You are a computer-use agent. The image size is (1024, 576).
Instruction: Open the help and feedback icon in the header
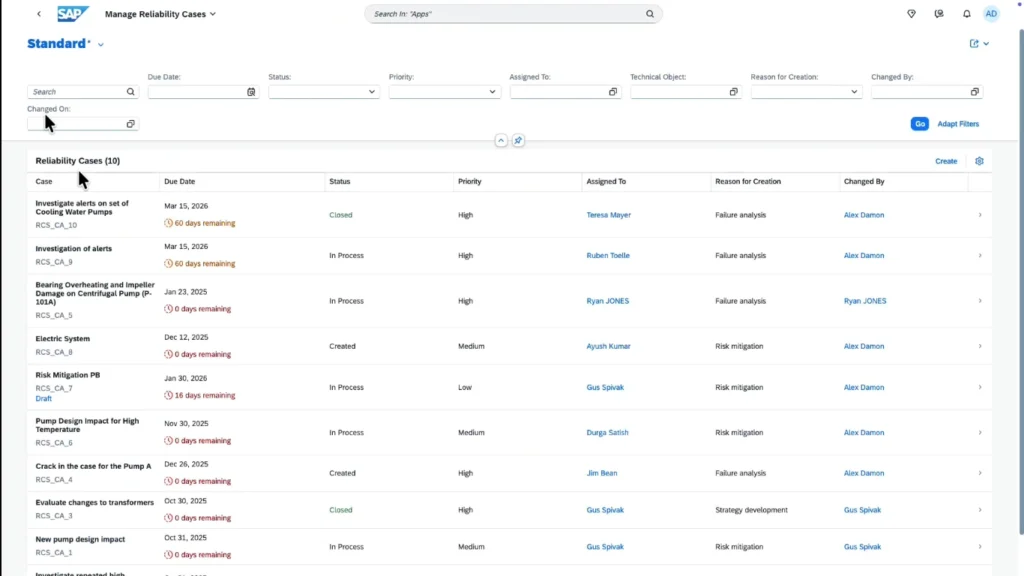(x=938, y=14)
